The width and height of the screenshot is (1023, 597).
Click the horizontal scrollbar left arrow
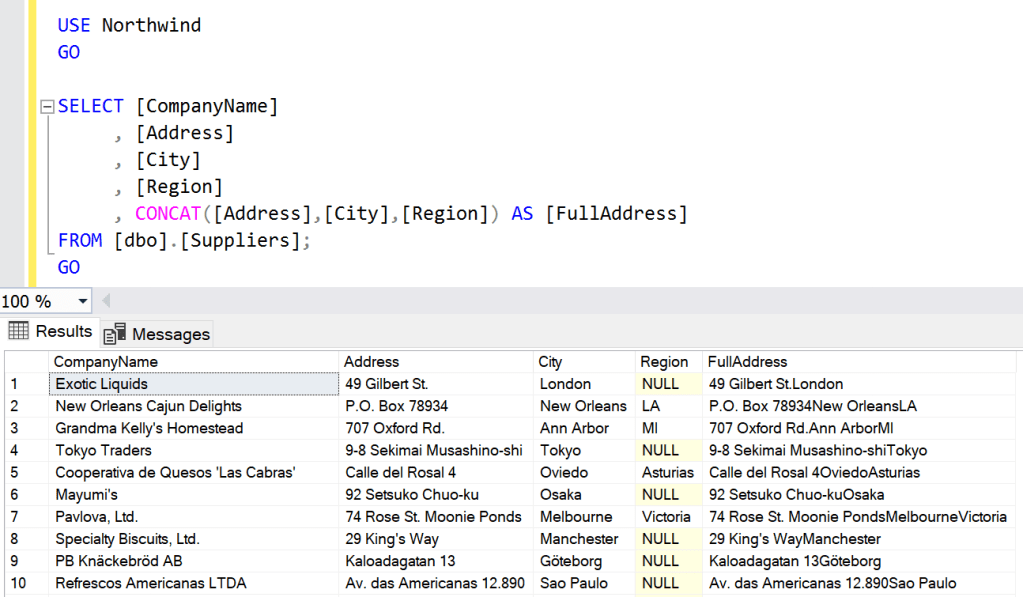tap(106, 301)
